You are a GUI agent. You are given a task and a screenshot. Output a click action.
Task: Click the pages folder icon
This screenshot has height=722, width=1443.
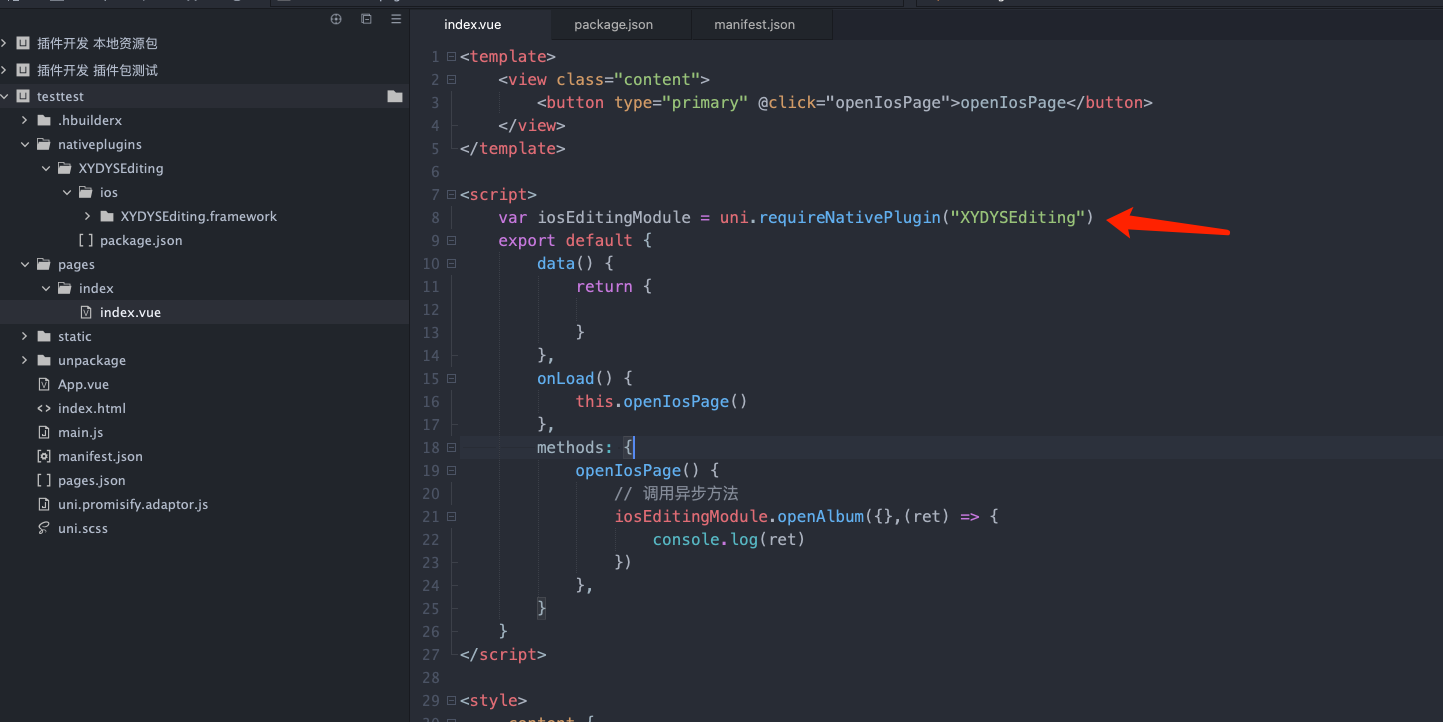point(44,264)
